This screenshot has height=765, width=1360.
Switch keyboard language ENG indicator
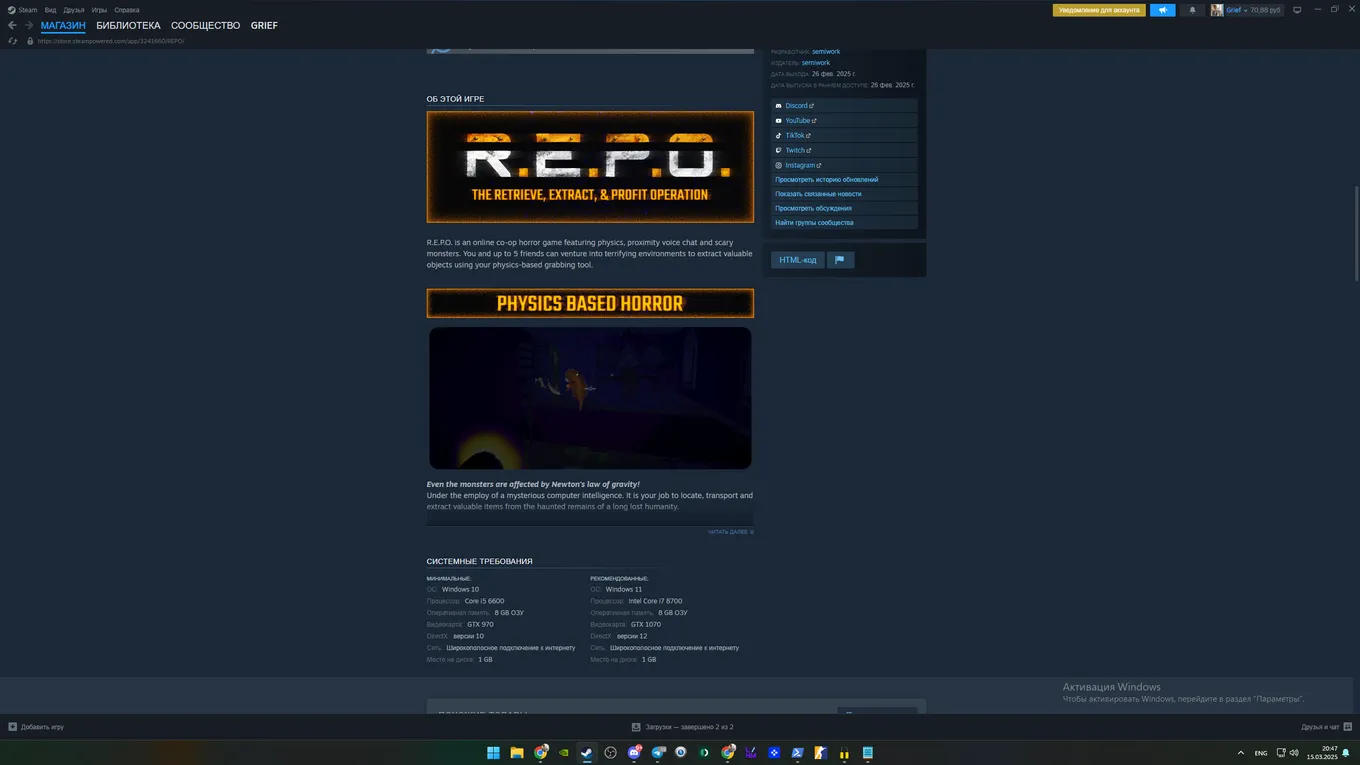[1261, 753]
